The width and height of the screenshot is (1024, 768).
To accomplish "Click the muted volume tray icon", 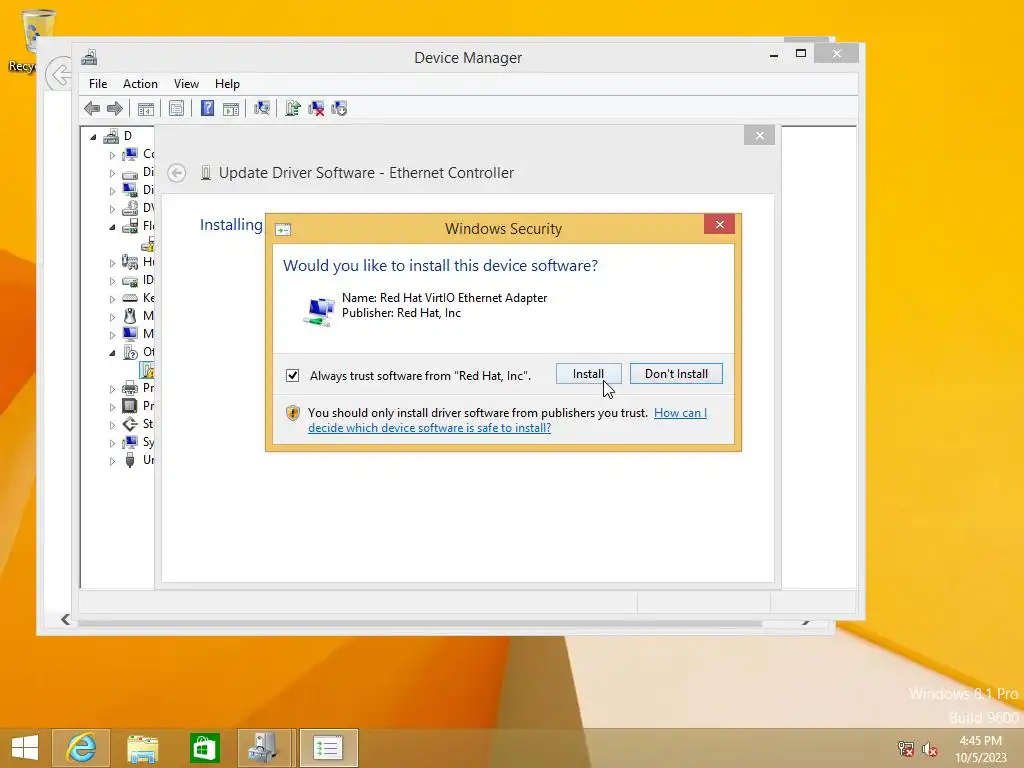I will pyautogui.click(x=929, y=748).
